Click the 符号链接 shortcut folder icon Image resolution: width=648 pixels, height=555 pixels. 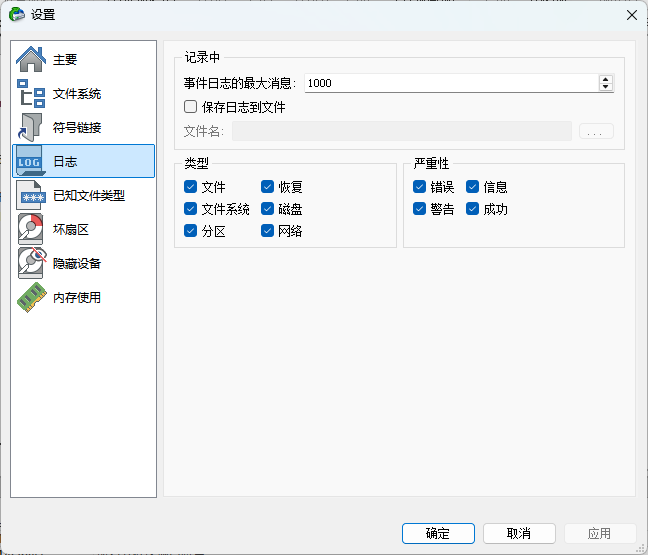coord(30,127)
